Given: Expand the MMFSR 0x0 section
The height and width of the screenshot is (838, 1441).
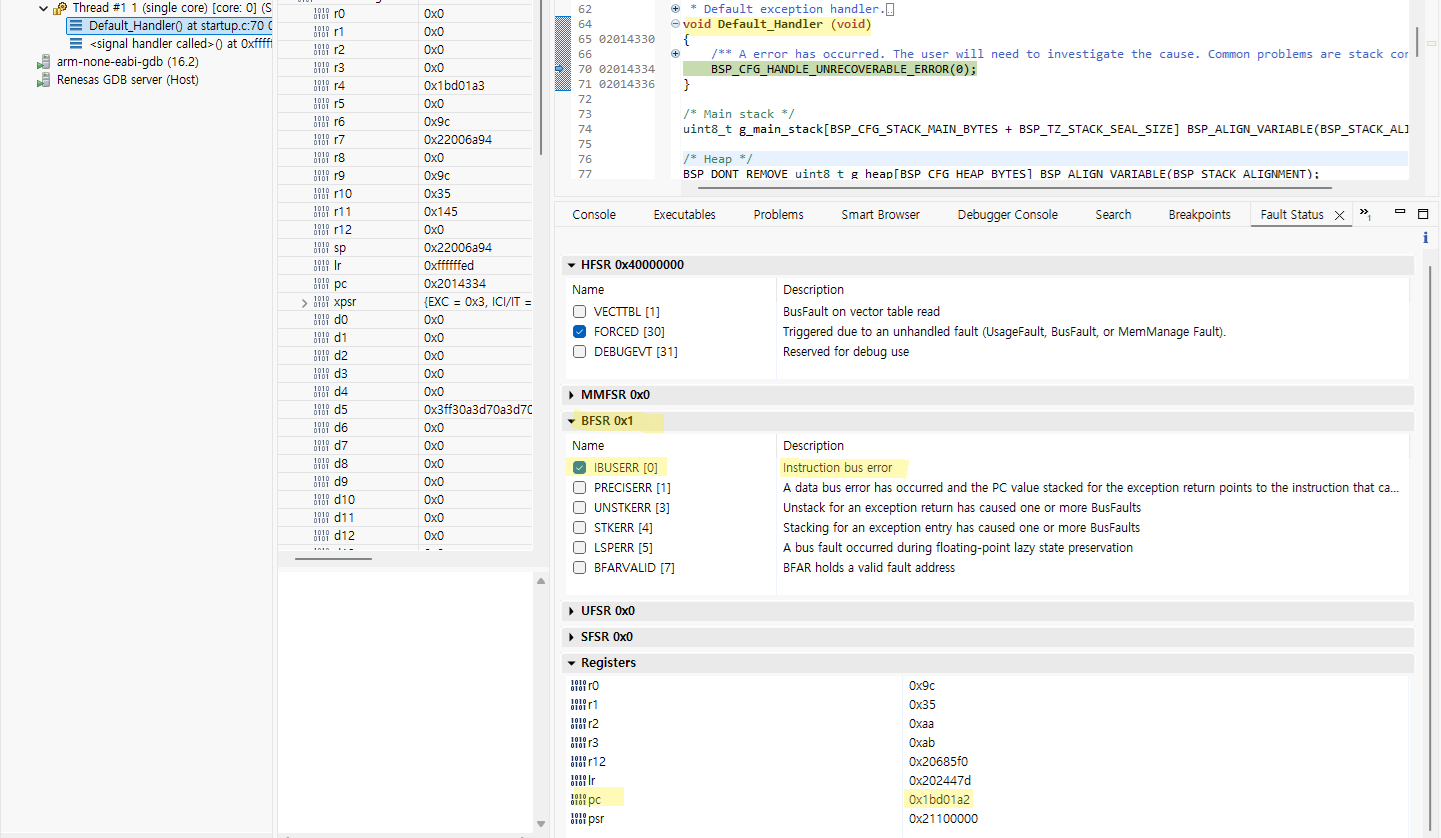Looking at the screenshot, I should coord(572,395).
